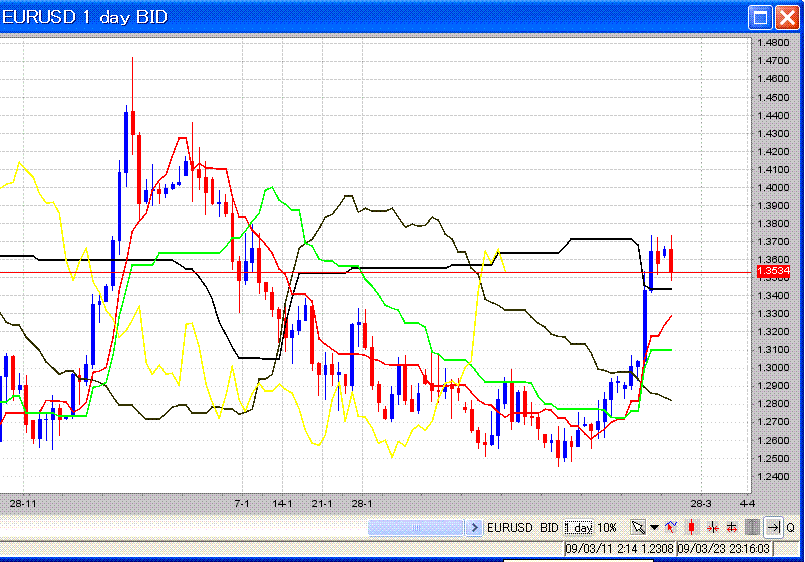Toggle the scroll-to-end arrow button

click(773, 527)
